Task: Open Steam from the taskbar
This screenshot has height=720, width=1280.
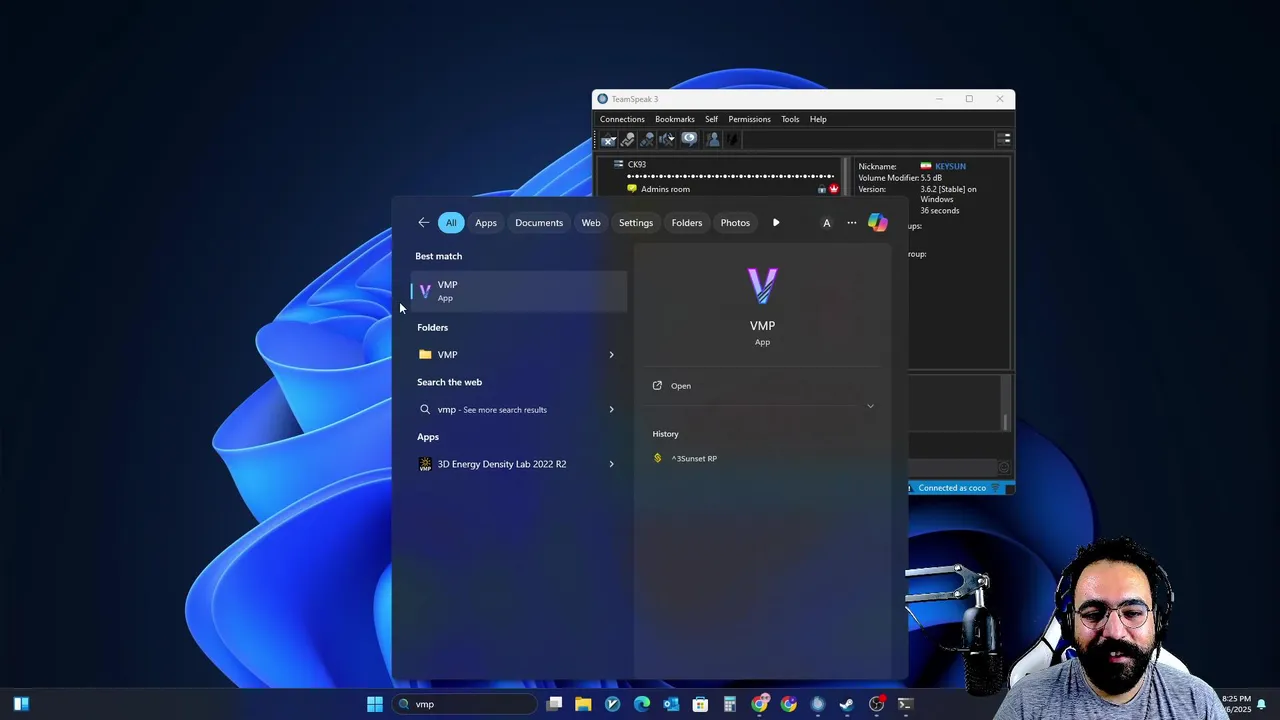Action: click(x=847, y=704)
